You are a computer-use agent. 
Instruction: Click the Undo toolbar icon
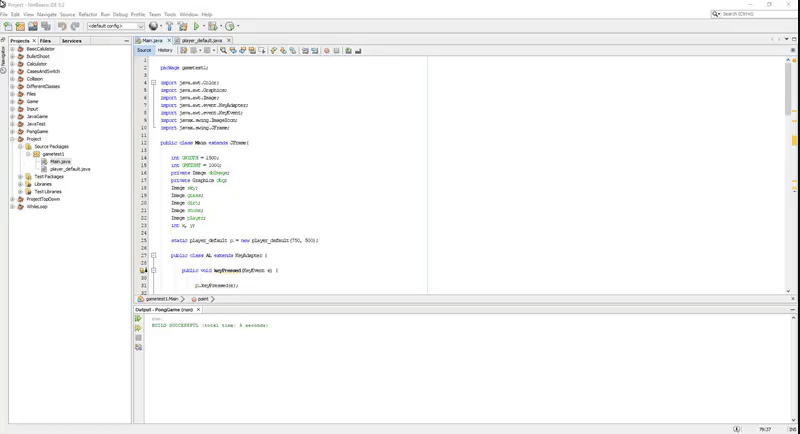(62, 26)
